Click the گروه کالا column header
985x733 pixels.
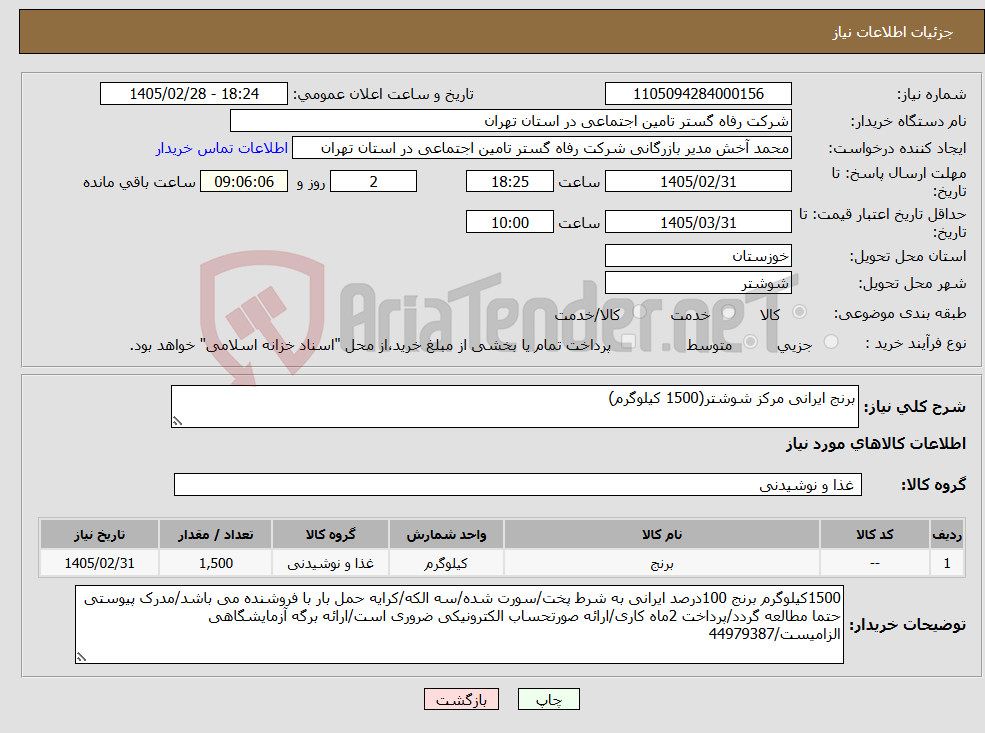coord(330,535)
